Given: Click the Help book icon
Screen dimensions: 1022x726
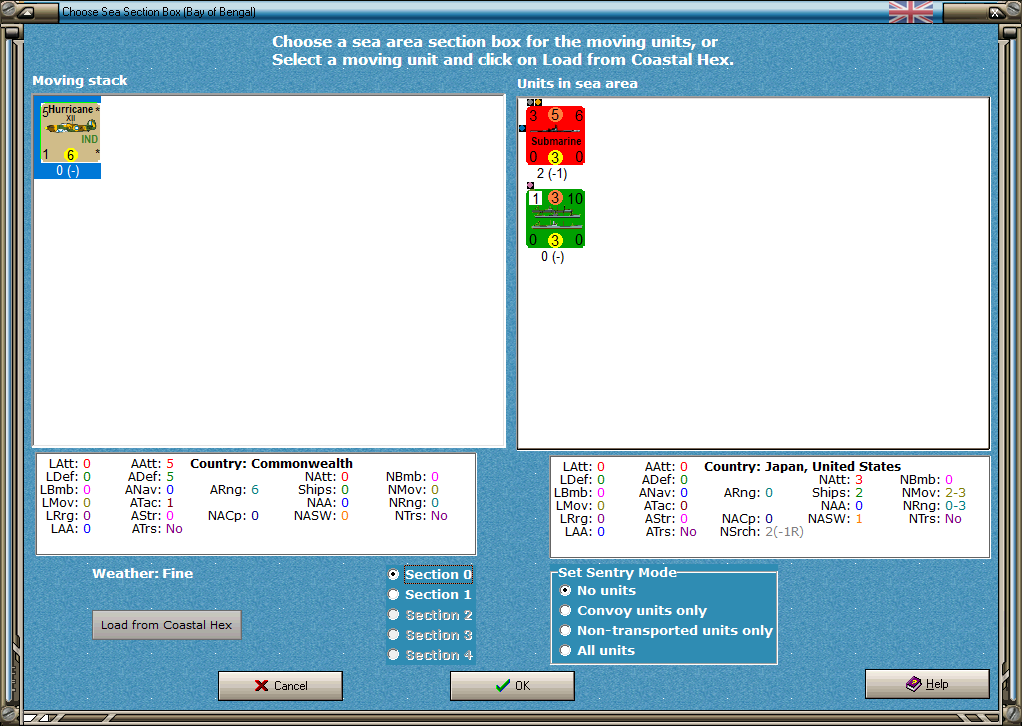Looking at the screenshot, I should point(914,684).
